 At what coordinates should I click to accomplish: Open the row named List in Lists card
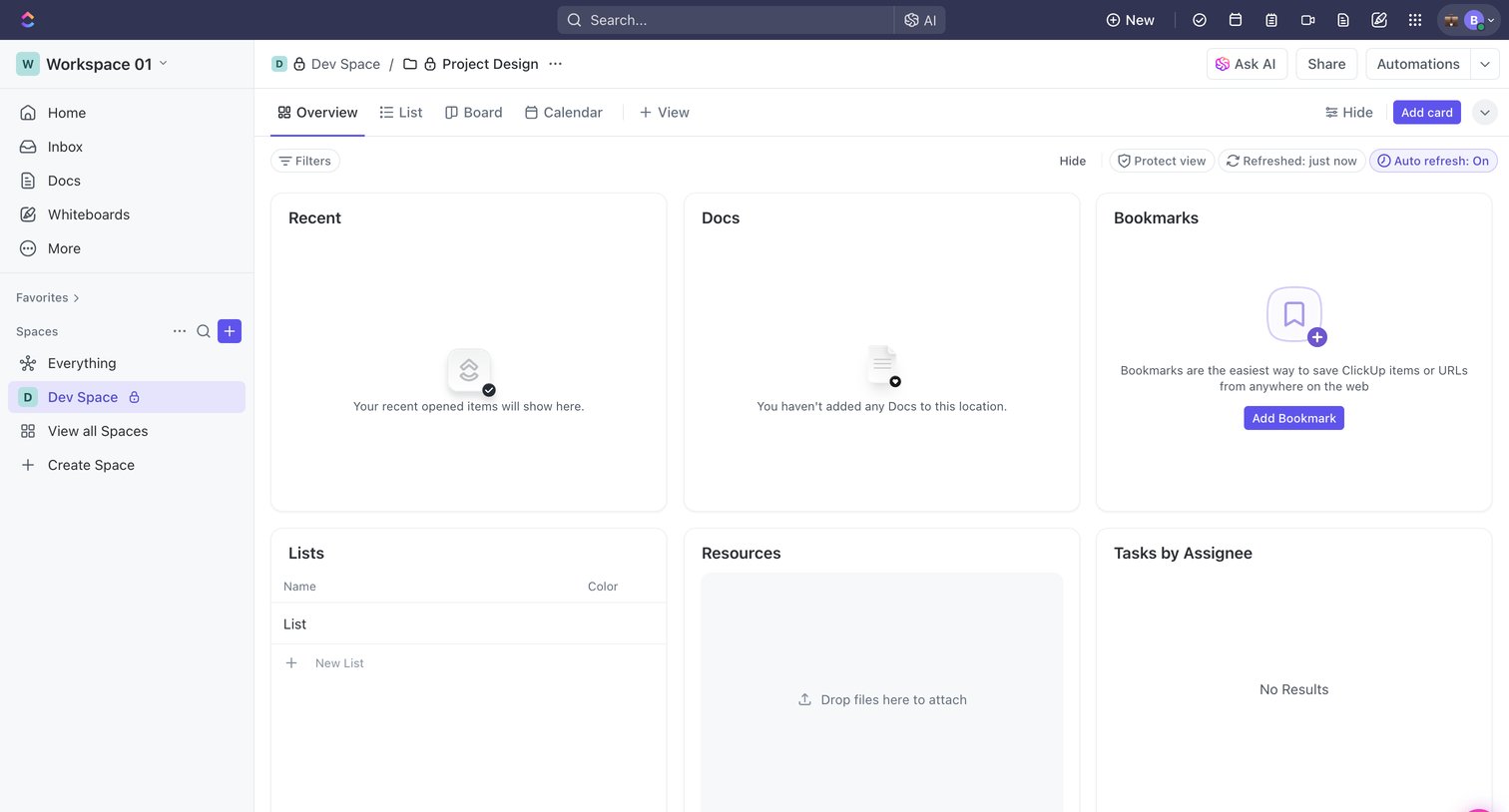[x=468, y=624]
